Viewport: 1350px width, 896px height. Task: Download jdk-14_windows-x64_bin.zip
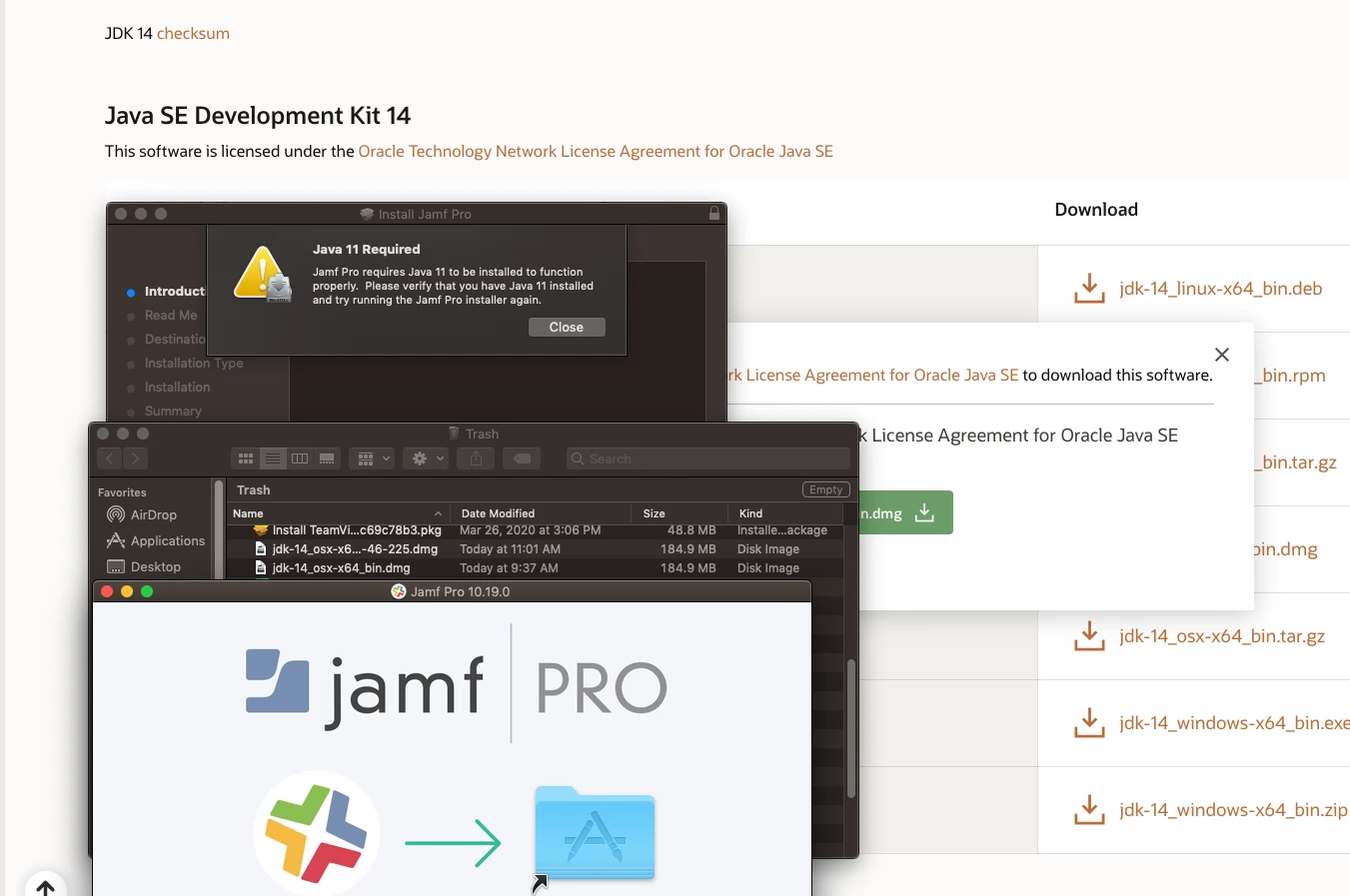(1233, 810)
